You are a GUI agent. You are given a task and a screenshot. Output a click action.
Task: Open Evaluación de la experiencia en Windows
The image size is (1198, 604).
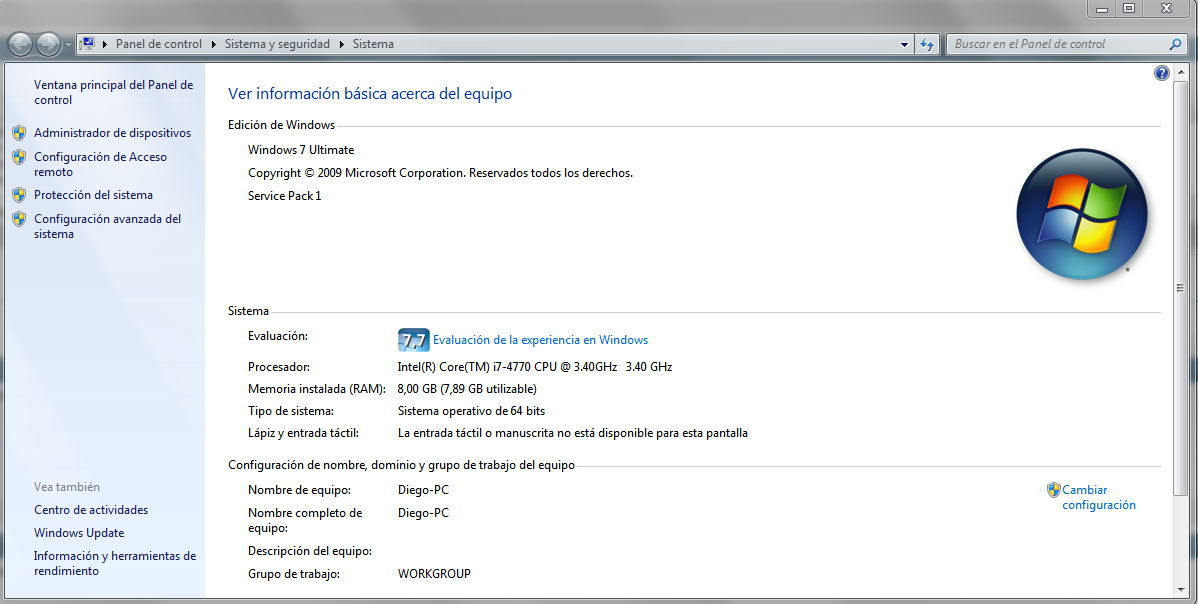click(540, 340)
